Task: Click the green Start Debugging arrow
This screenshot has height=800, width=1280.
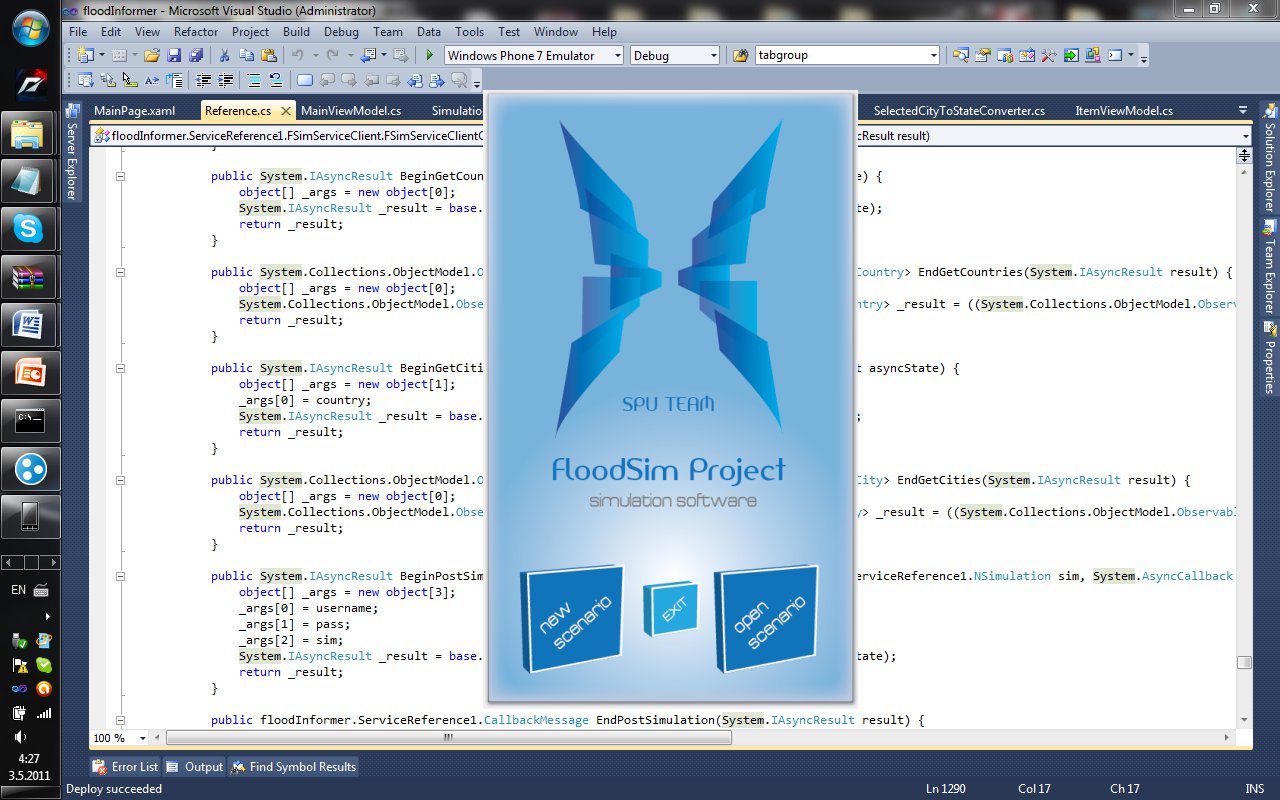Action: (x=430, y=56)
